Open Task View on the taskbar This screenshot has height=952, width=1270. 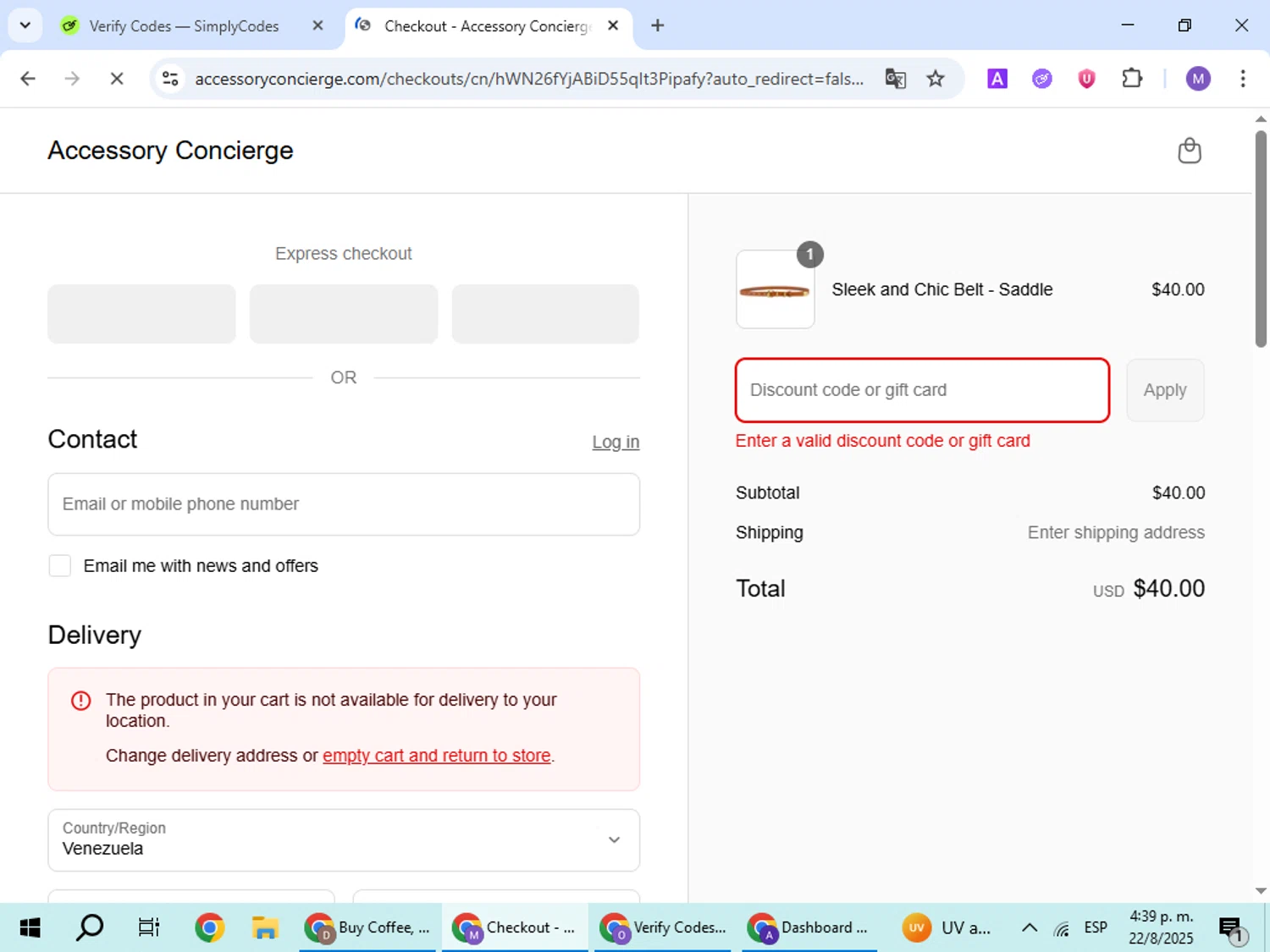point(149,928)
